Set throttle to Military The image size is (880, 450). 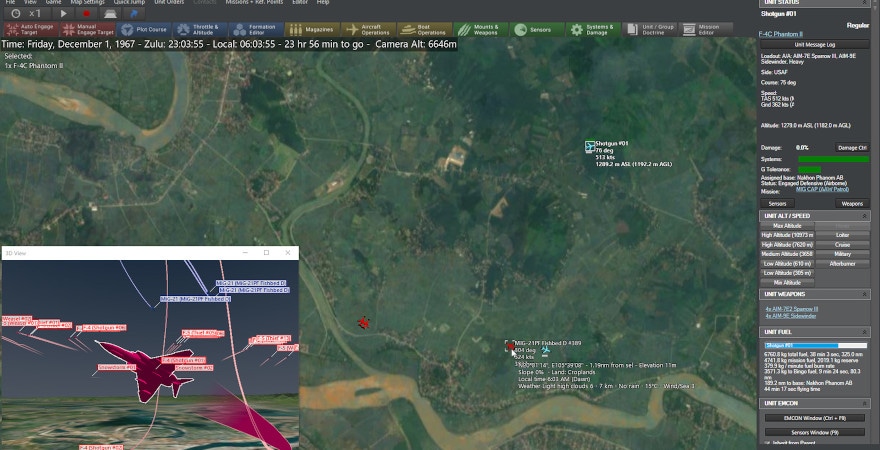tap(842, 254)
